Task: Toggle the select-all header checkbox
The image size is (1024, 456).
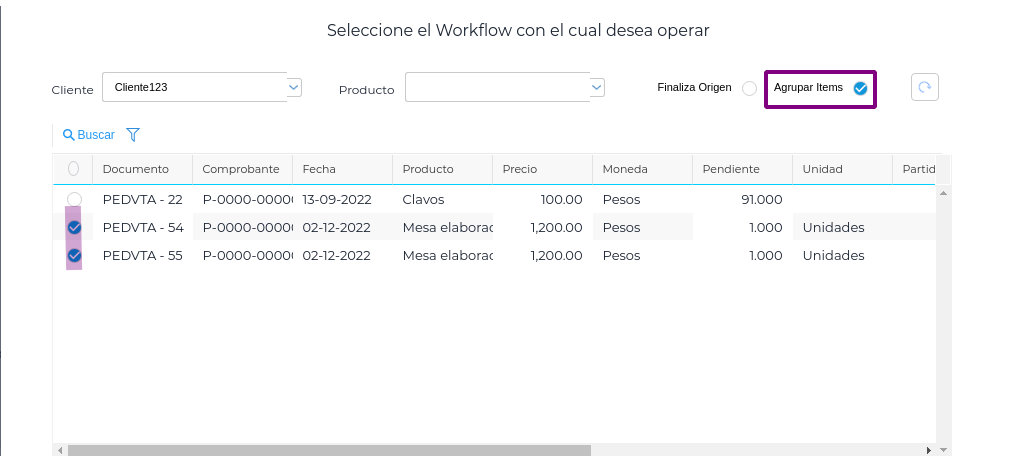Action: 73,169
